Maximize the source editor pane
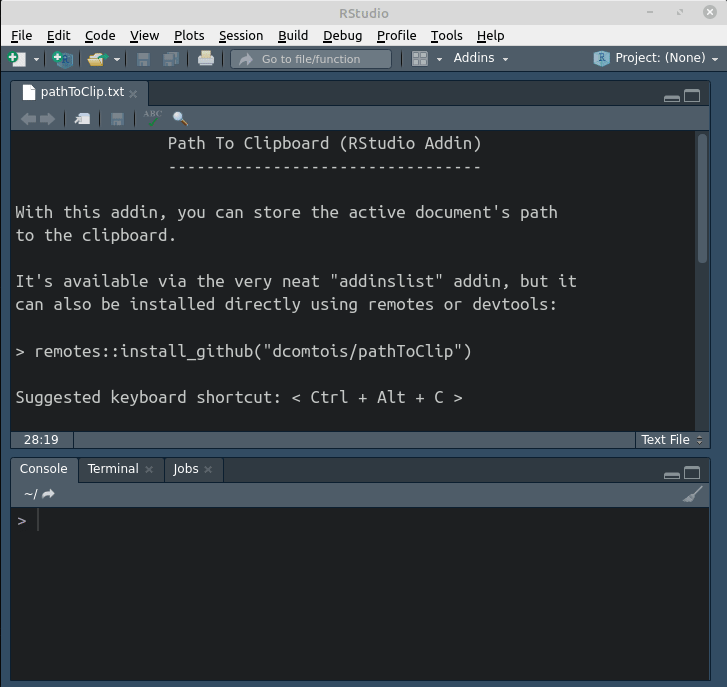The height and width of the screenshot is (687, 727). click(x=692, y=96)
